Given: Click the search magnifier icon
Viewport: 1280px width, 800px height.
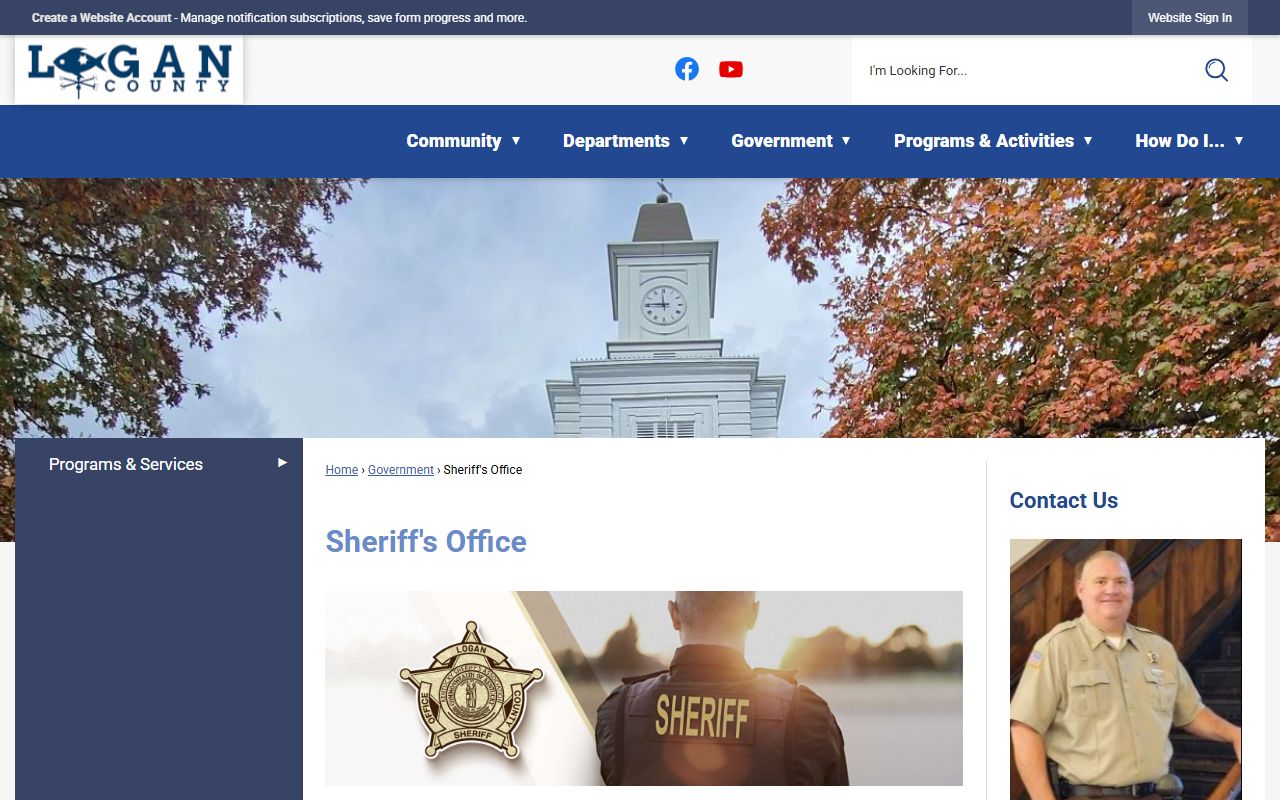Looking at the screenshot, I should point(1216,70).
